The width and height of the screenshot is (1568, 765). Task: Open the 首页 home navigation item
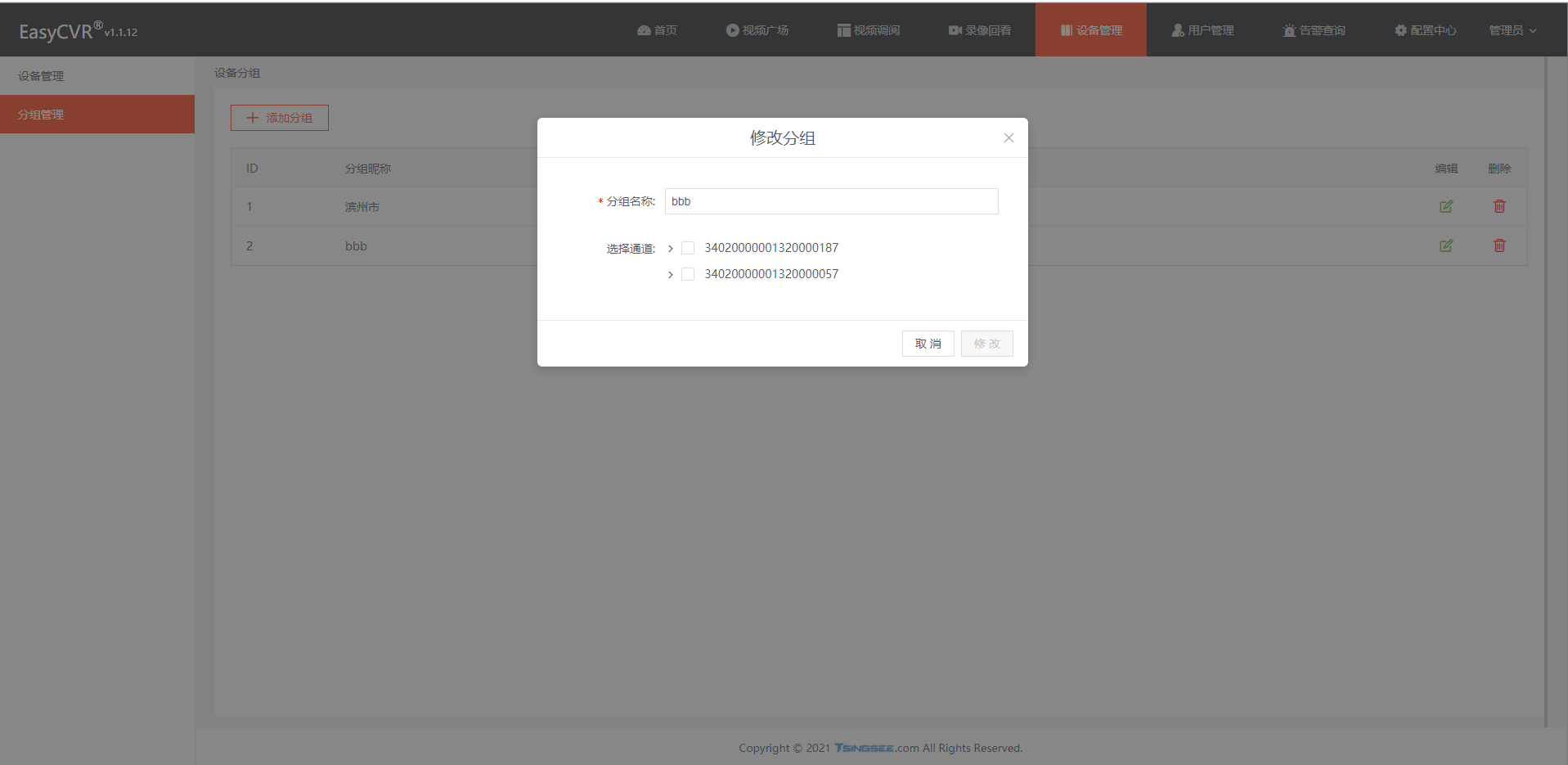click(657, 30)
